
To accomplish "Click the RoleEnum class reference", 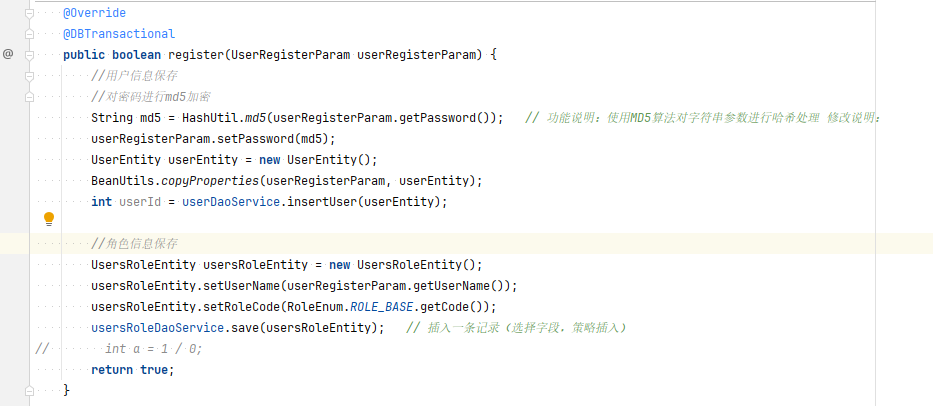I will (x=315, y=307).
